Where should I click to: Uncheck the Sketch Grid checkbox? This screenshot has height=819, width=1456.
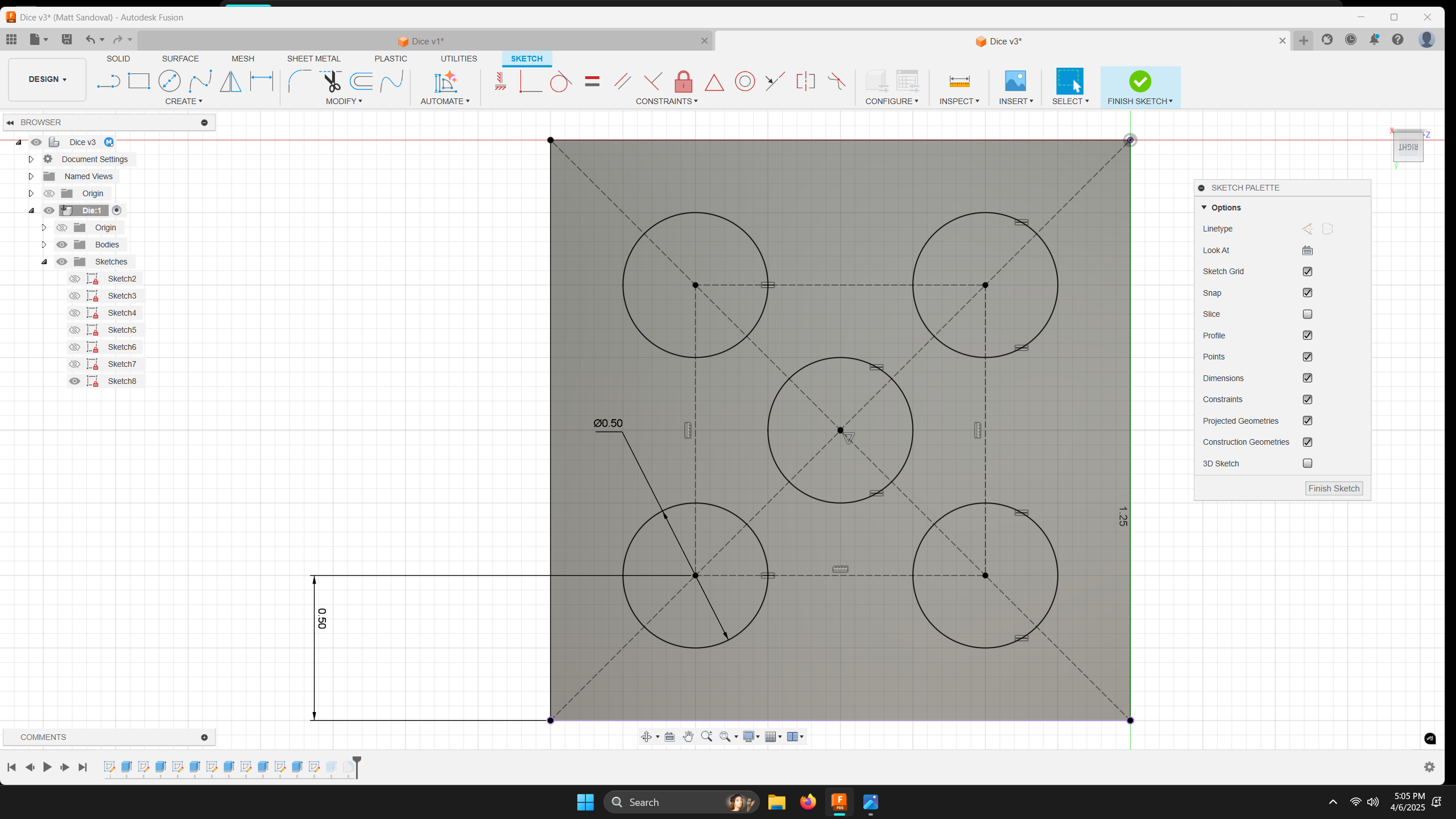1308,271
